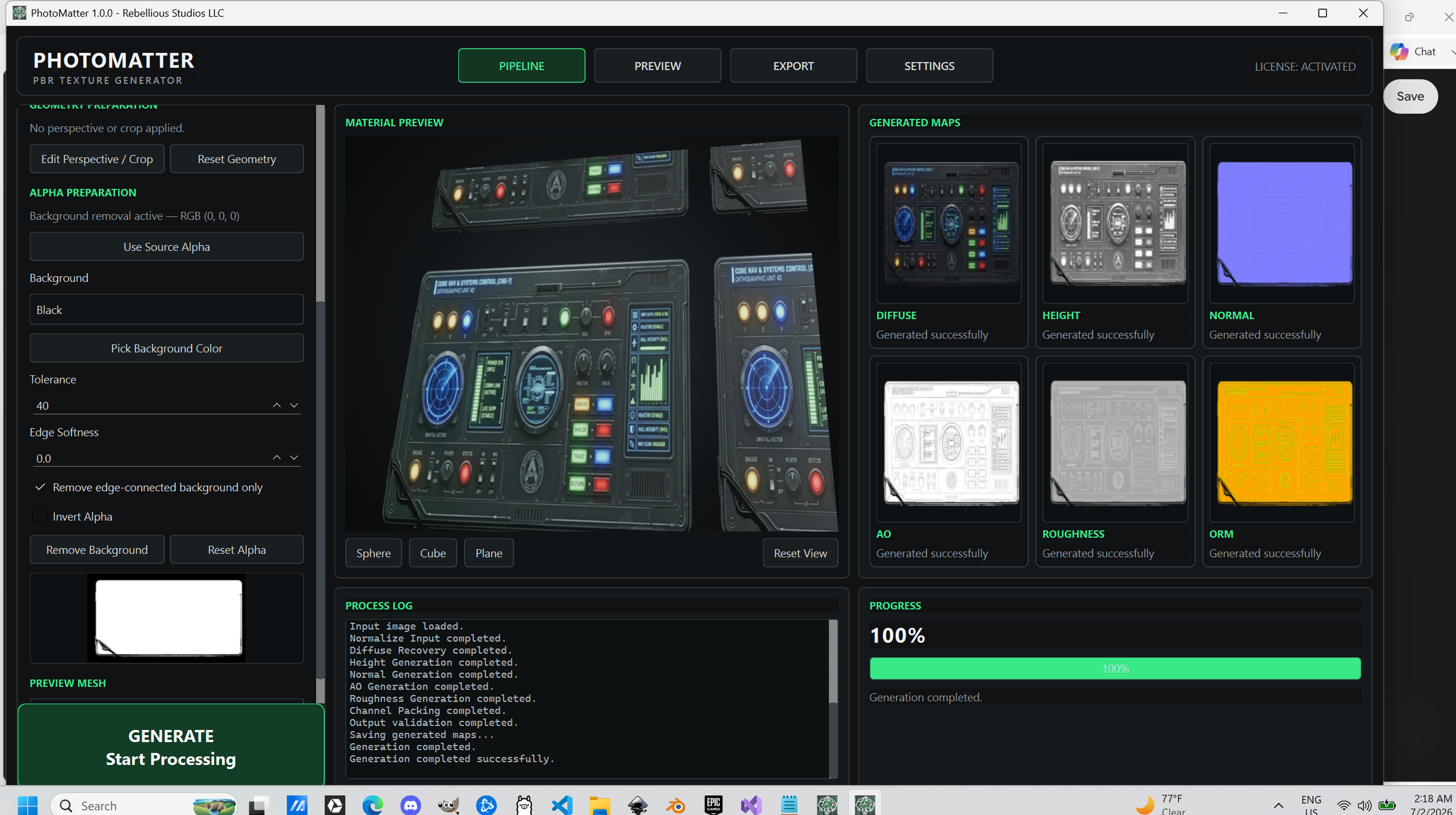Toggle Remove edge-connected background only checkbox
This screenshot has height=815, width=1456.
click(x=40, y=487)
